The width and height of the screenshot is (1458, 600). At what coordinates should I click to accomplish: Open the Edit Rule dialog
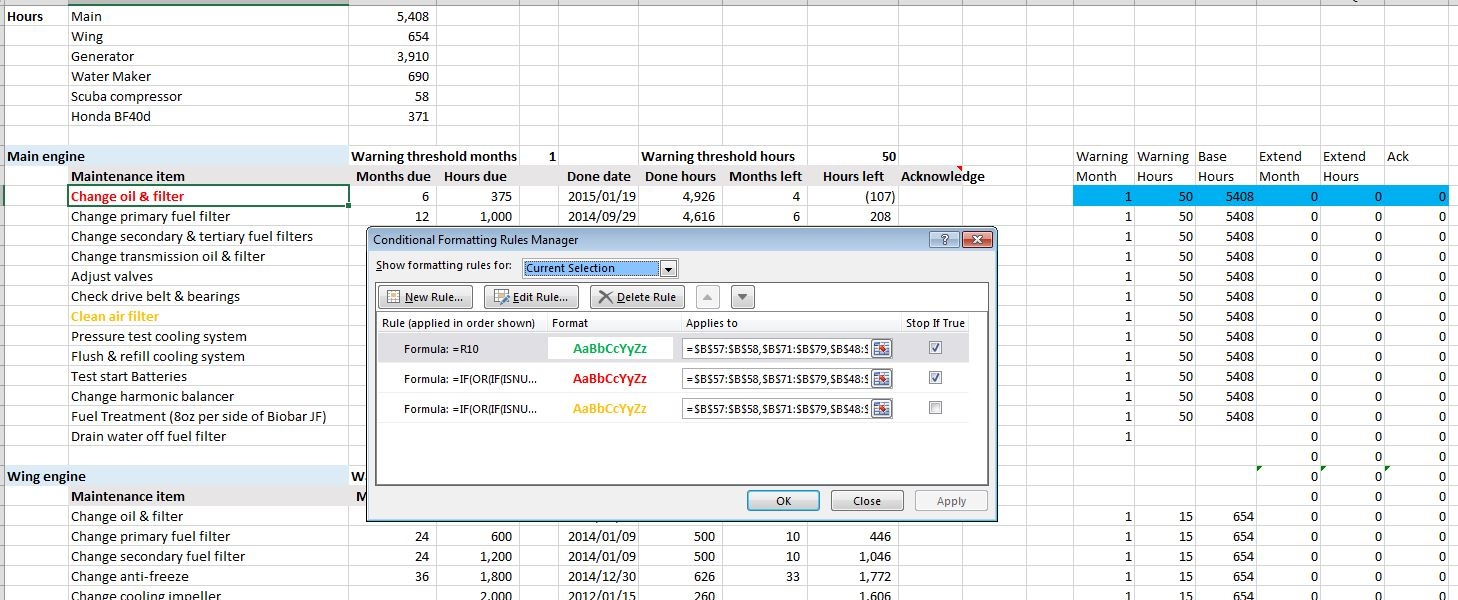pyautogui.click(x=531, y=297)
